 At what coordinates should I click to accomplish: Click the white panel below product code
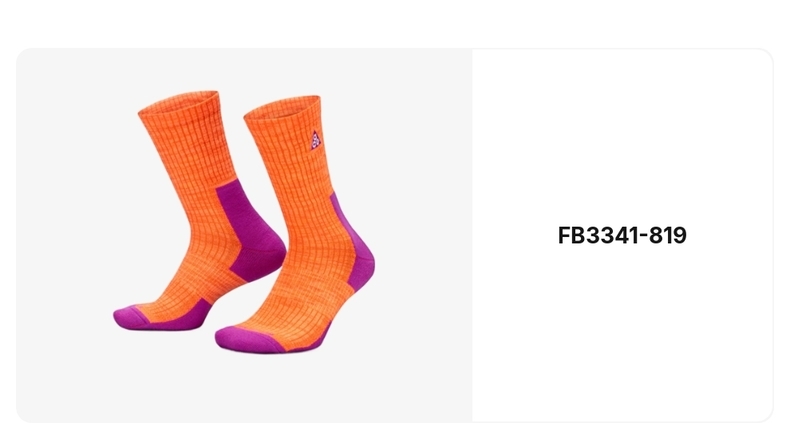pyautogui.click(x=622, y=332)
